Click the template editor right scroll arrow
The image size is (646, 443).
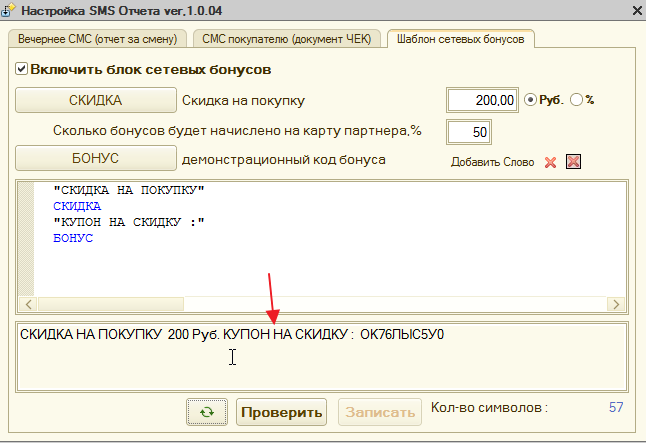(616, 304)
